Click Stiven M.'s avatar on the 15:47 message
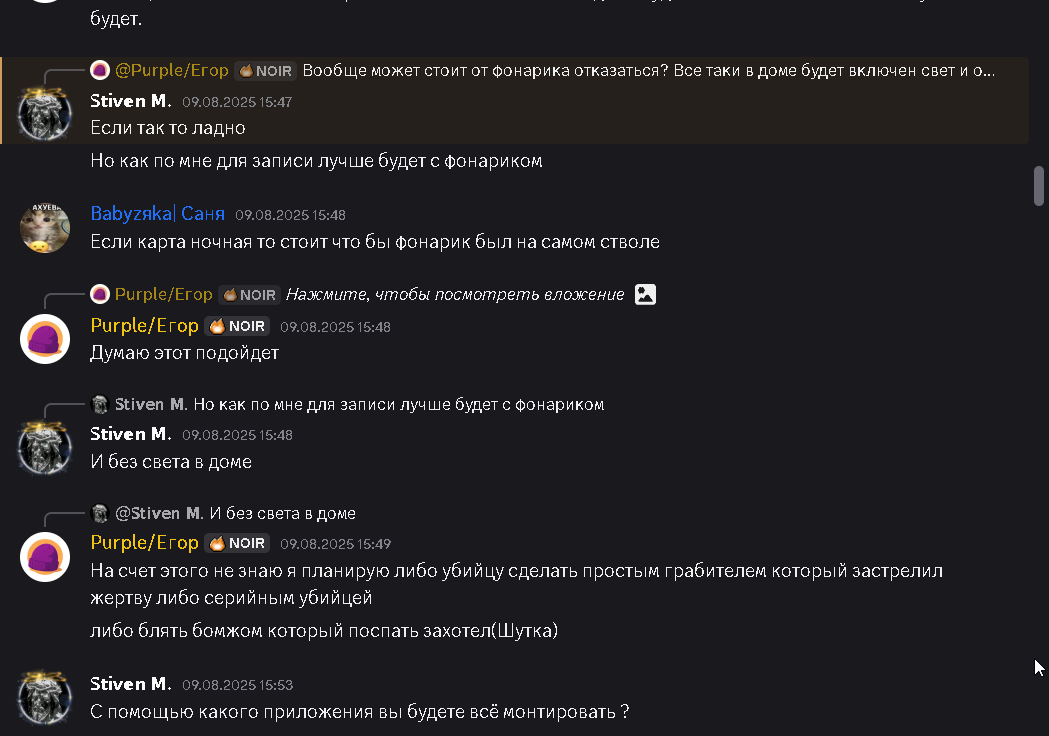1049x736 pixels. (x=45, y=113)
